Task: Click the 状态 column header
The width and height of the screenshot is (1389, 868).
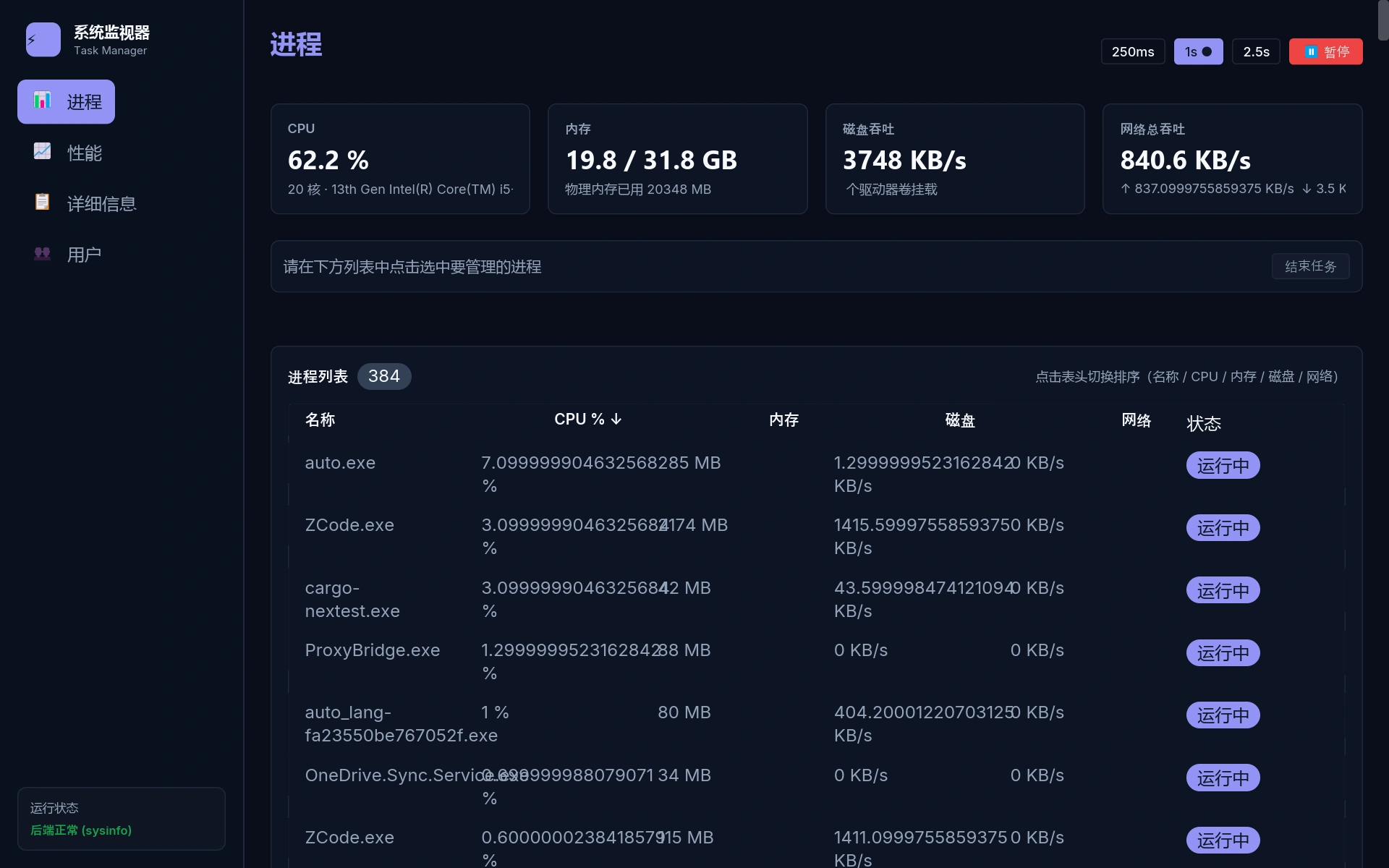Action: click(x=1204, y=423)
